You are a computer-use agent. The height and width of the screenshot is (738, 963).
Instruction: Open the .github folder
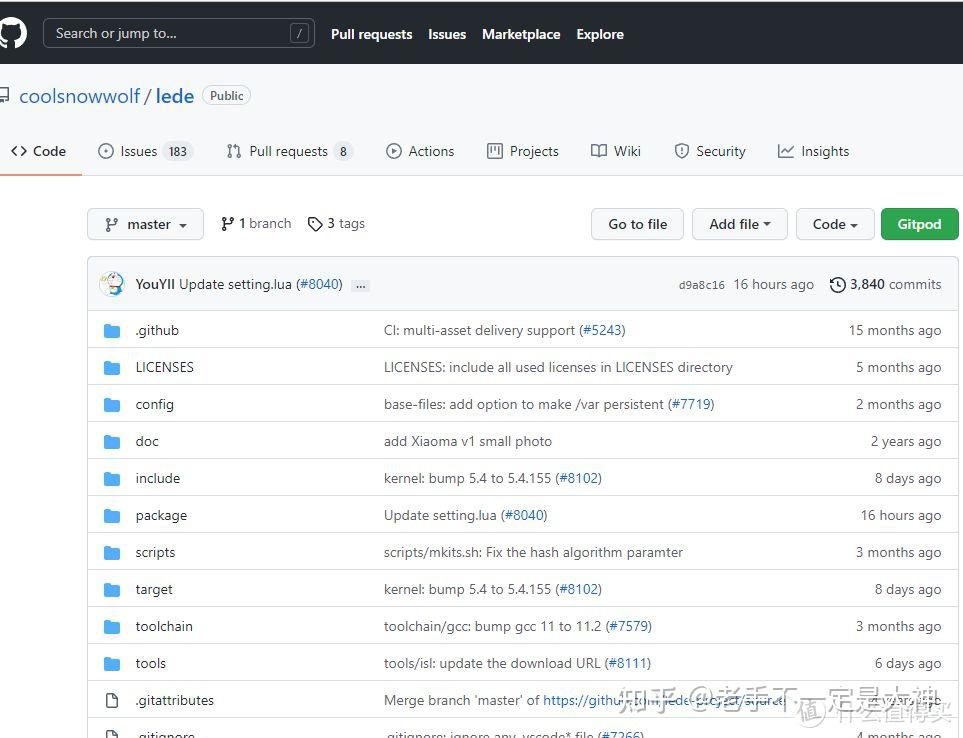[x=157, y=330]
